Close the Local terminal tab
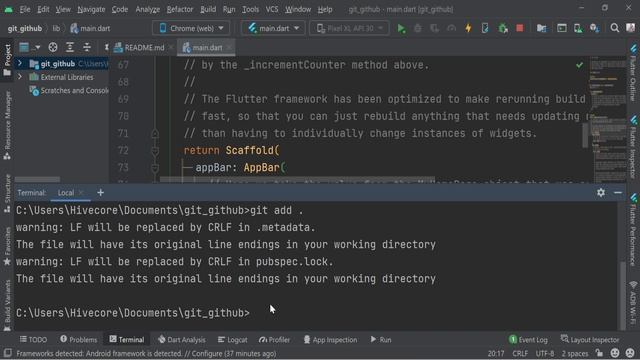 [81, 193]
